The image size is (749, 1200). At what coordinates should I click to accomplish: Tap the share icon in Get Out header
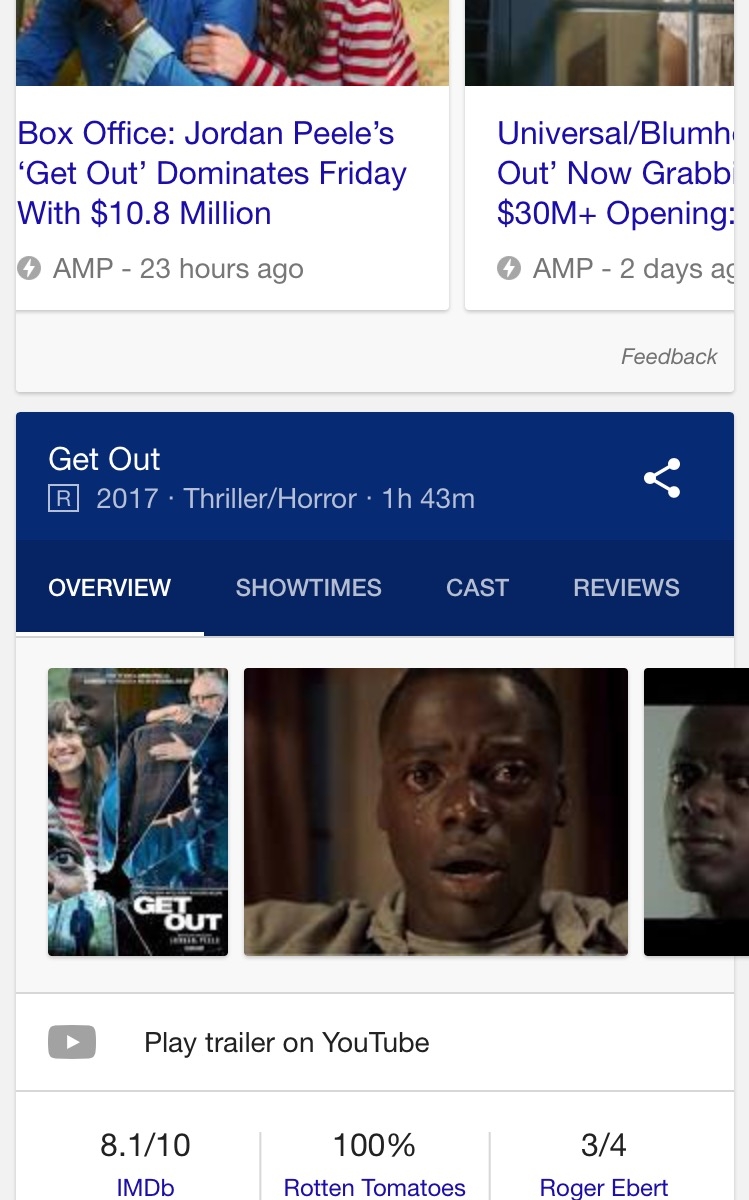click(x=662, y=478)
